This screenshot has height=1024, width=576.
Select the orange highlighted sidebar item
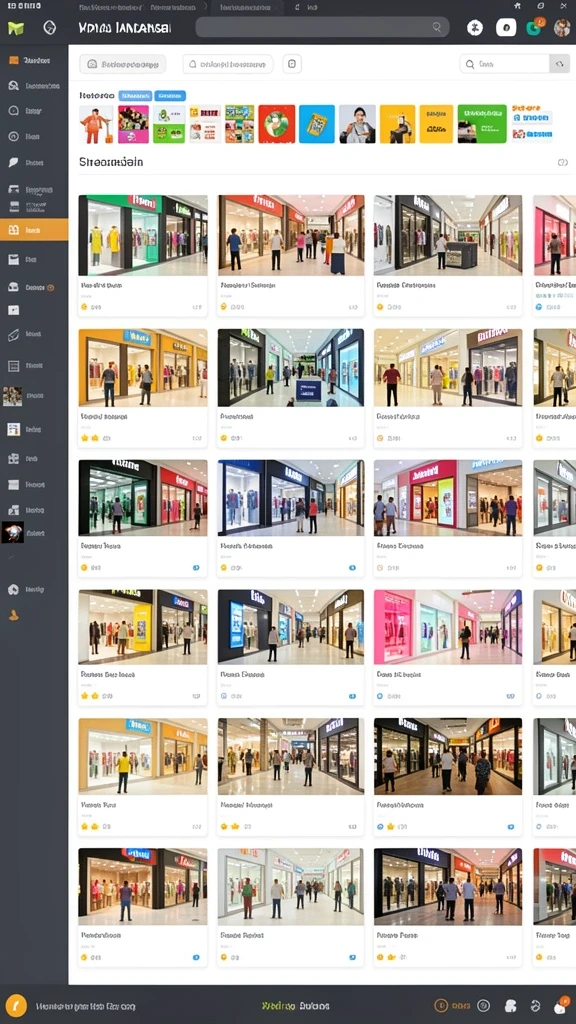coord(34,230)
